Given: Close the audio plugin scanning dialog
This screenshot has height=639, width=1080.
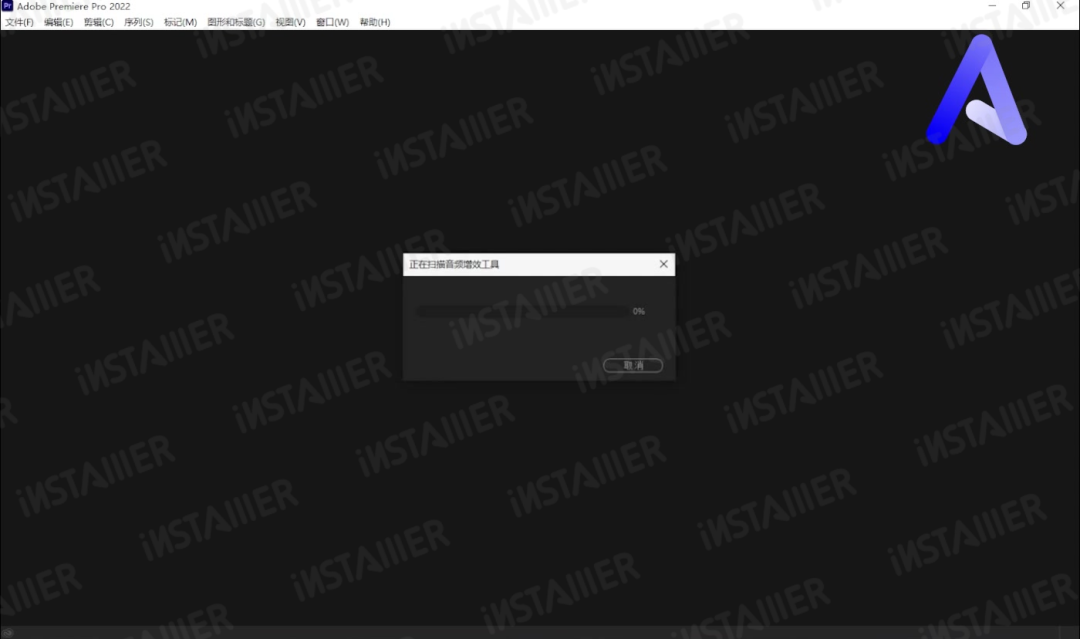Looking at the screenshot, I should [663, 264].
